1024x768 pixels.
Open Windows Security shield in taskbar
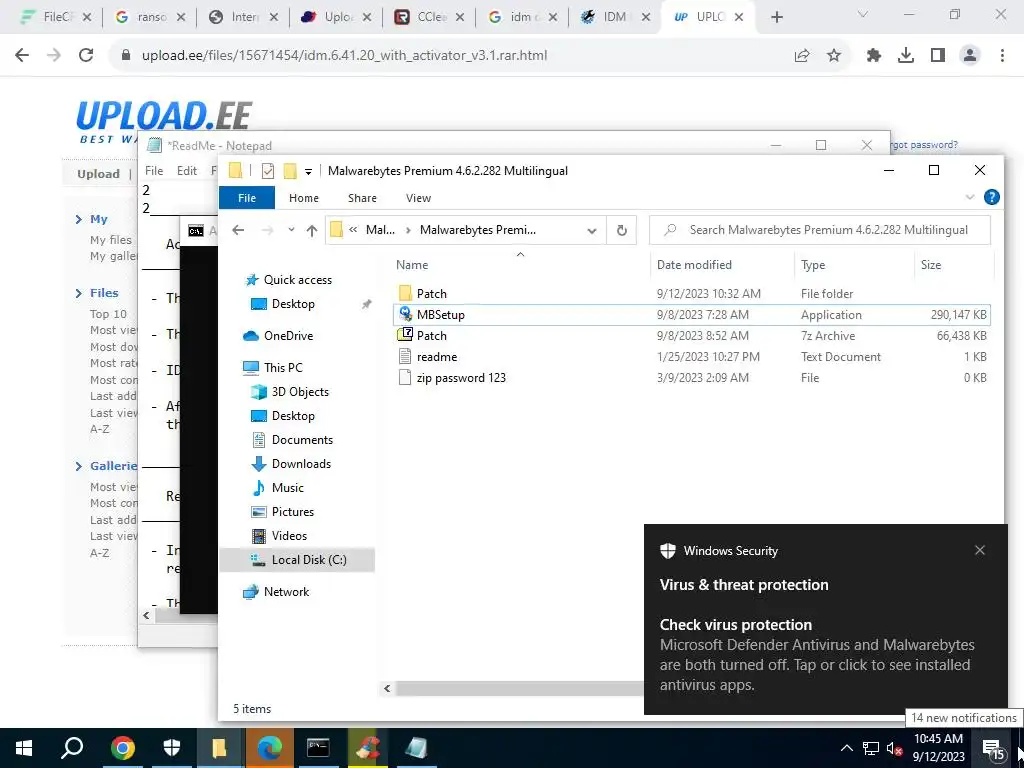172,748
